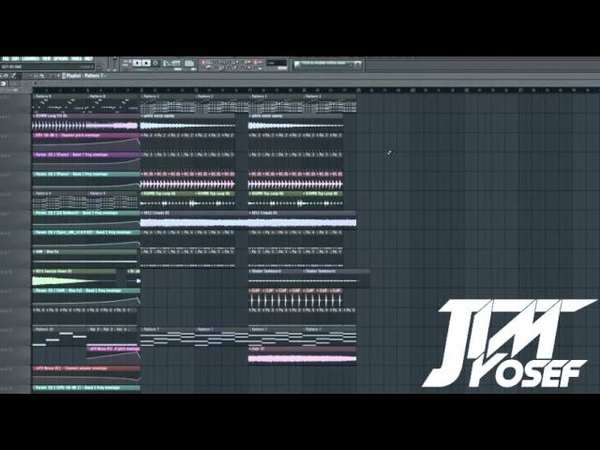Open the Playlist - Pattern 7 title menu
Screen dimensions: 600x450
(84, 76)
